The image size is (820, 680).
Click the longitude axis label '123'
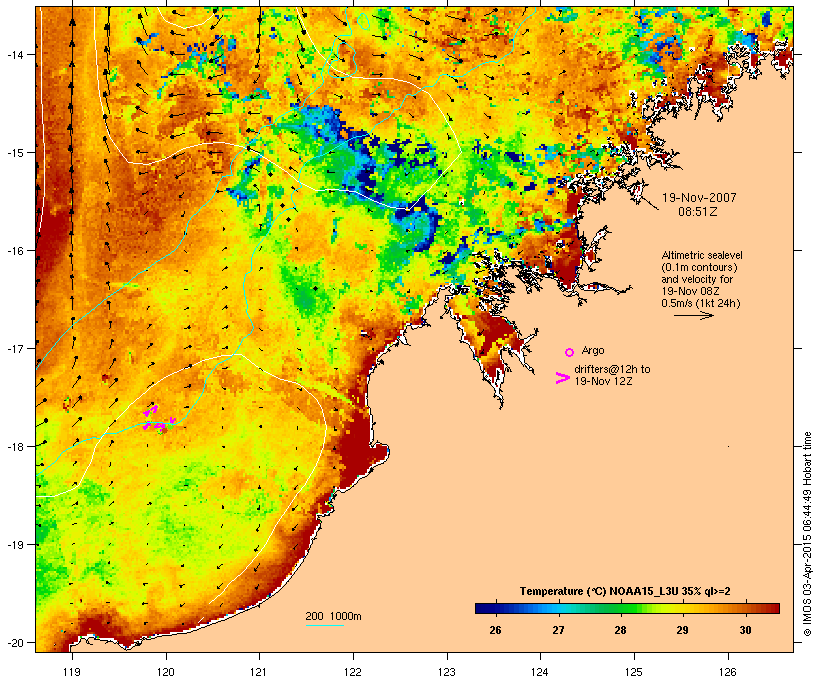coord(447,672)
